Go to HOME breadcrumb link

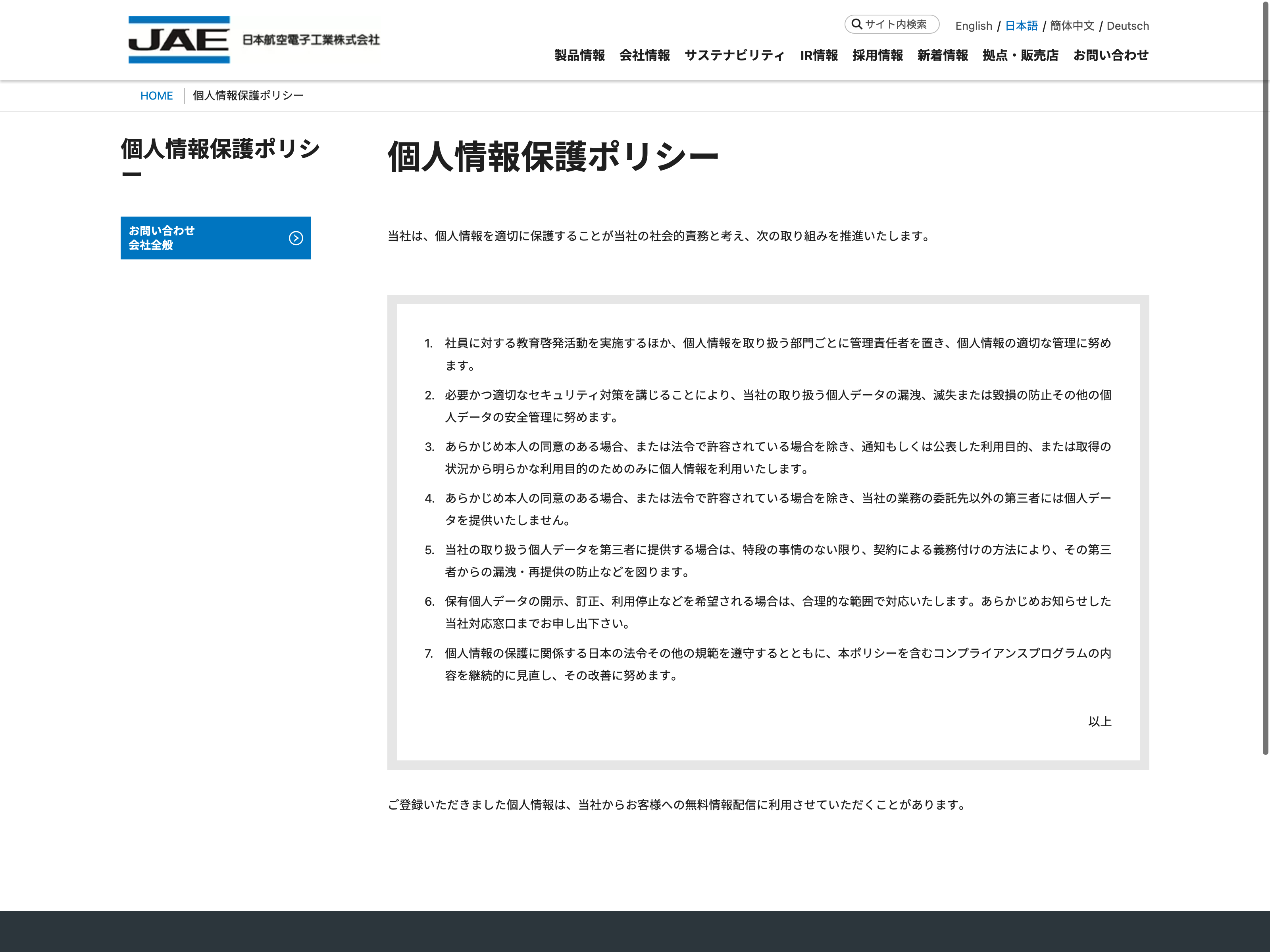pyautogui.click(x=156, y=96)
